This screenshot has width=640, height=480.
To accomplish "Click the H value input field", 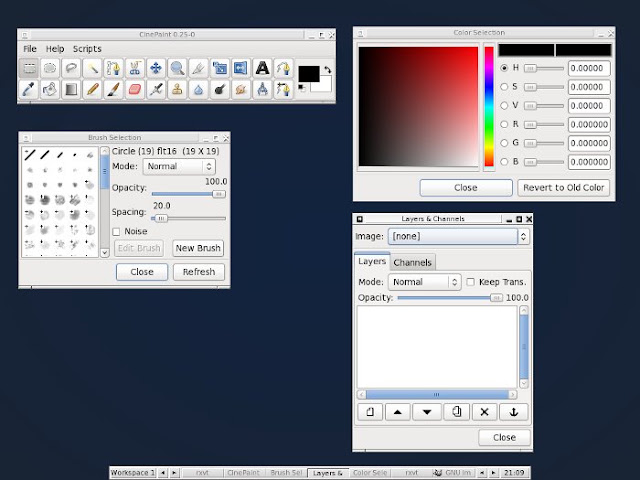I will tap(589, 68).
